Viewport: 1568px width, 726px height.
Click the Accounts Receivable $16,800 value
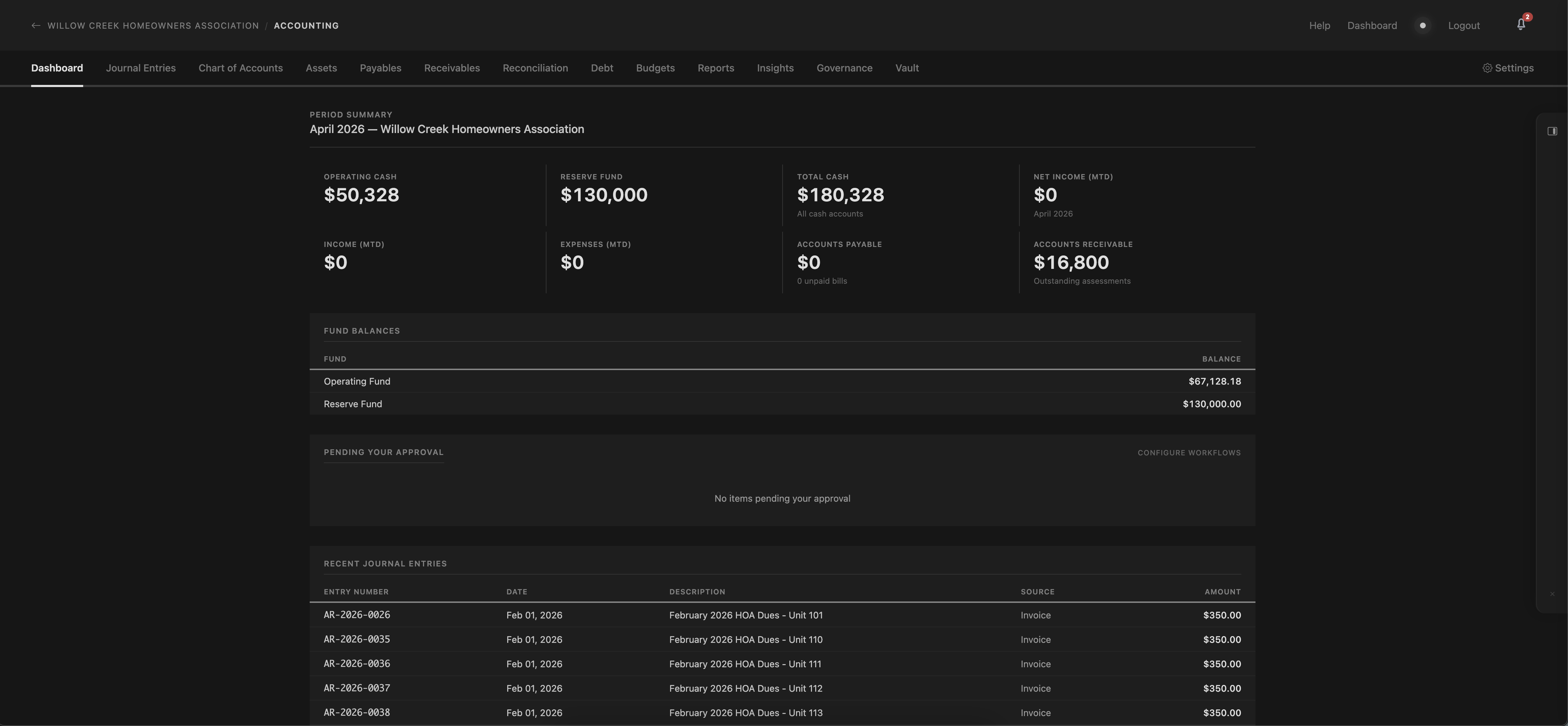tap(1071, 262)
